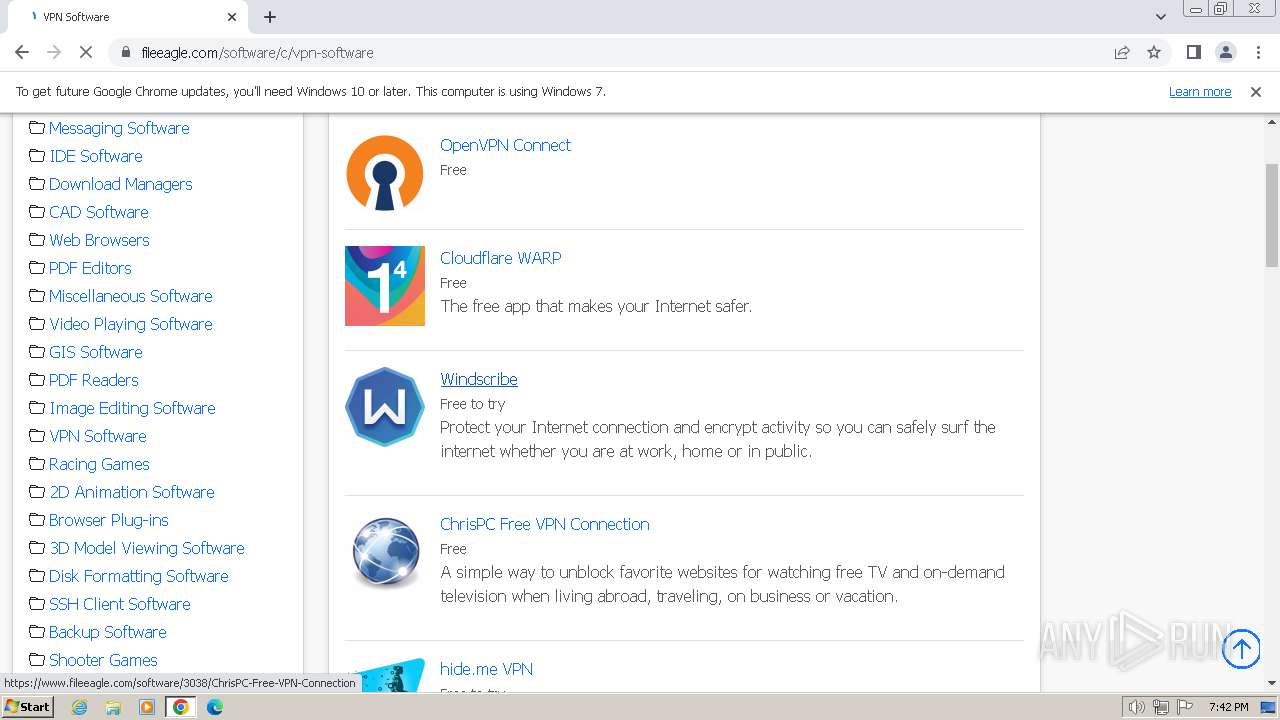The image size is (1280, 720).
Task: Open the Windscribe title link
Action: coord(479,379)
